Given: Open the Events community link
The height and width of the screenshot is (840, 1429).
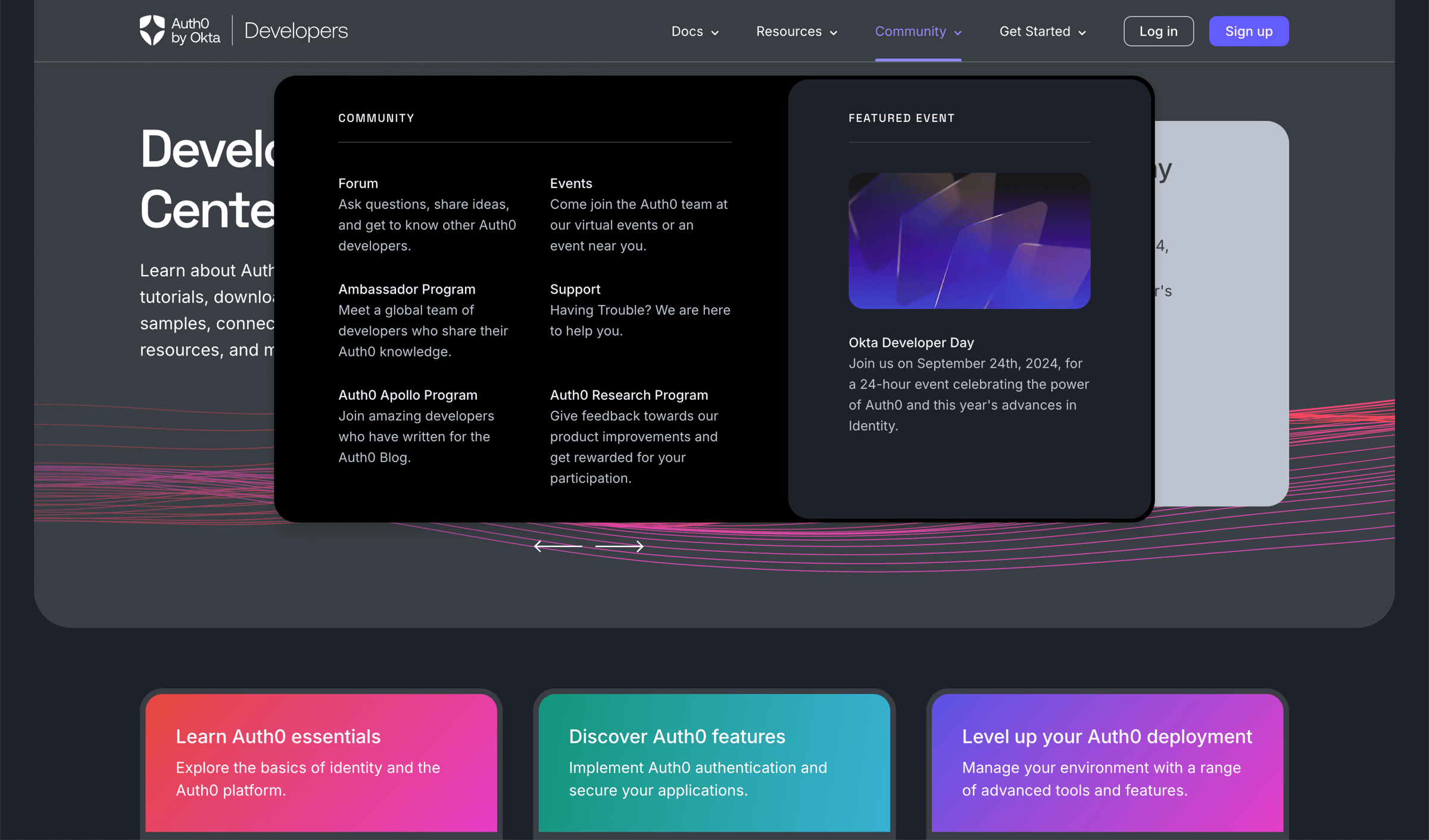Looking at the screenshot, I should [571, 183].
